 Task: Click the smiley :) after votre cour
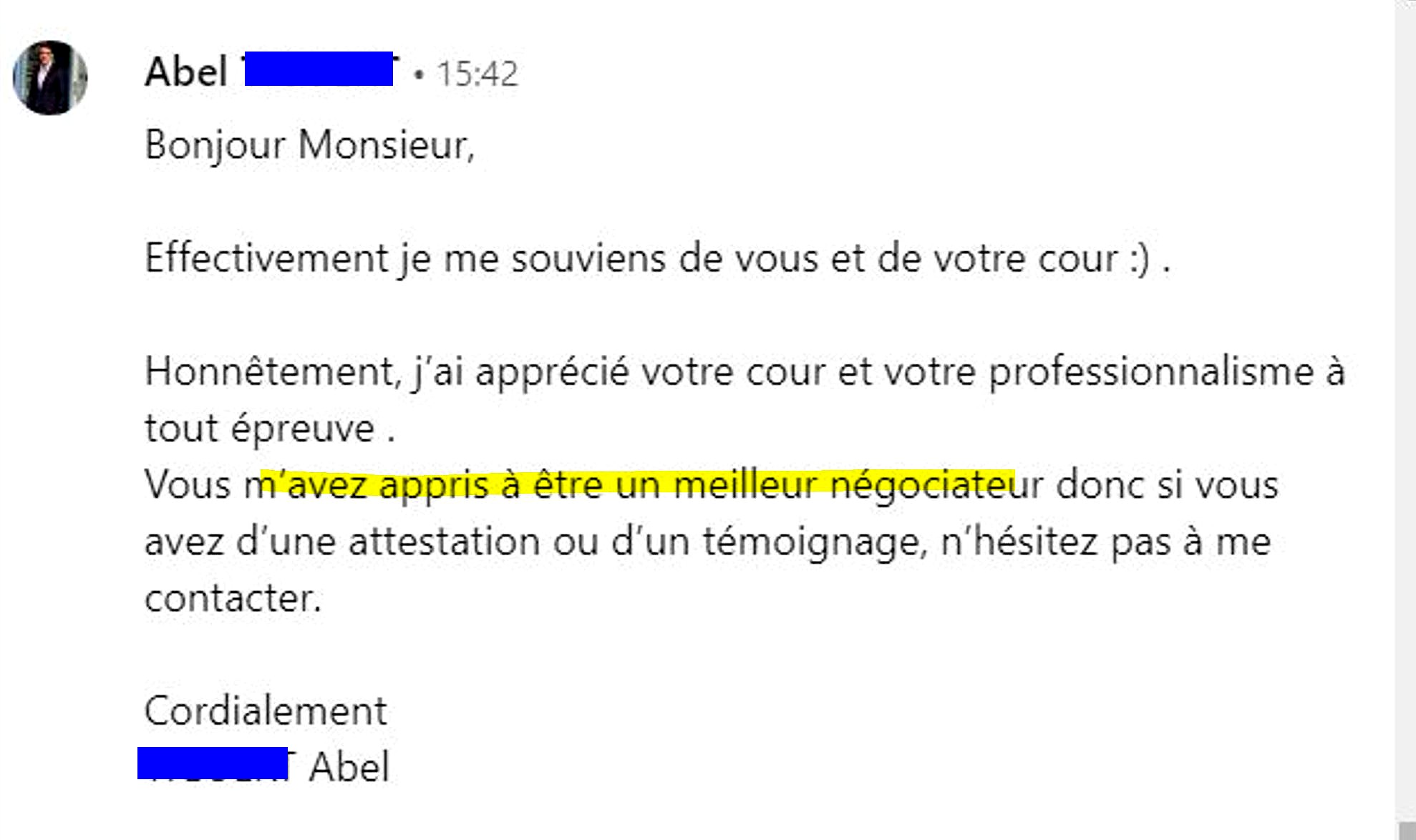[x=1140, y=258]
